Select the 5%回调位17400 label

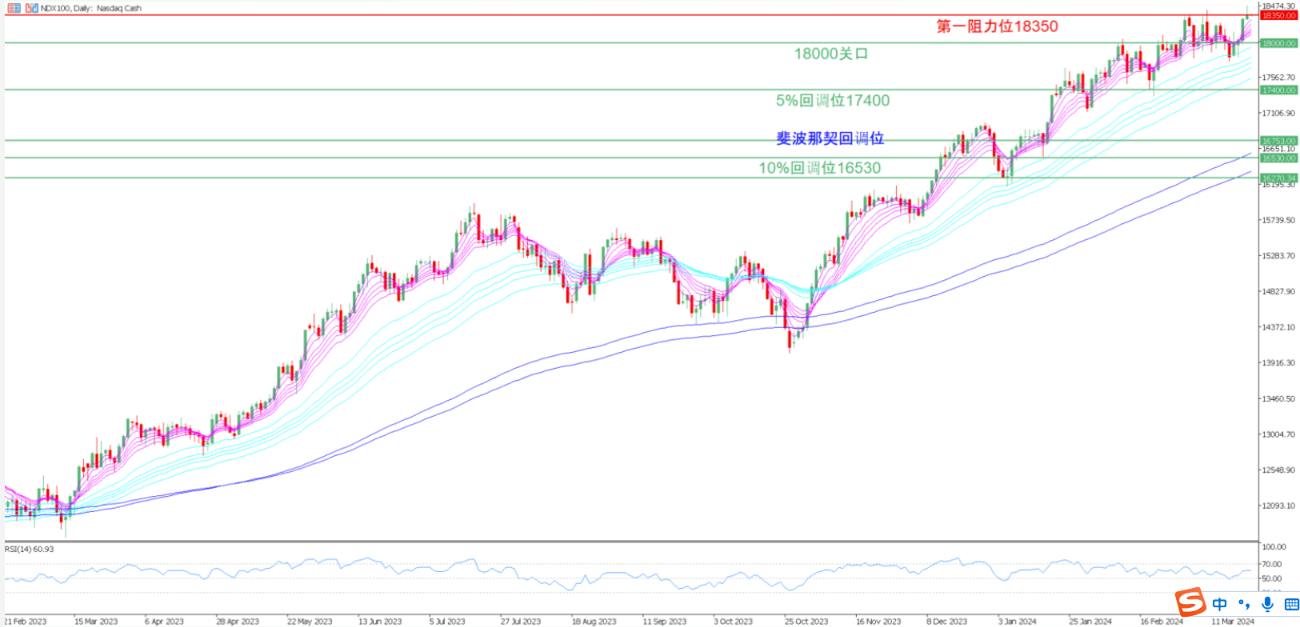(832, 100)
